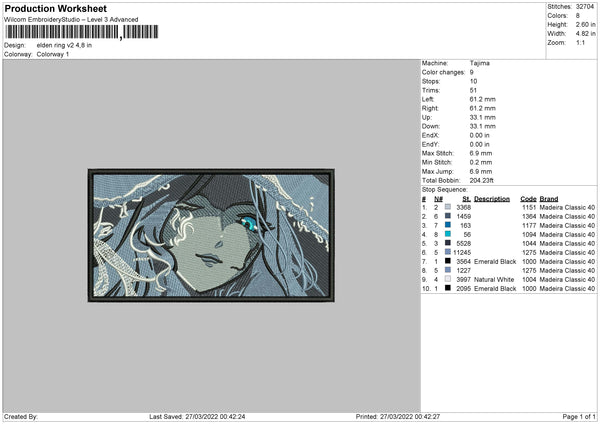Click the Page 1 of 1 label
Image resolution: width=600 pixels, height=424 pixels.
pos(579,417)
